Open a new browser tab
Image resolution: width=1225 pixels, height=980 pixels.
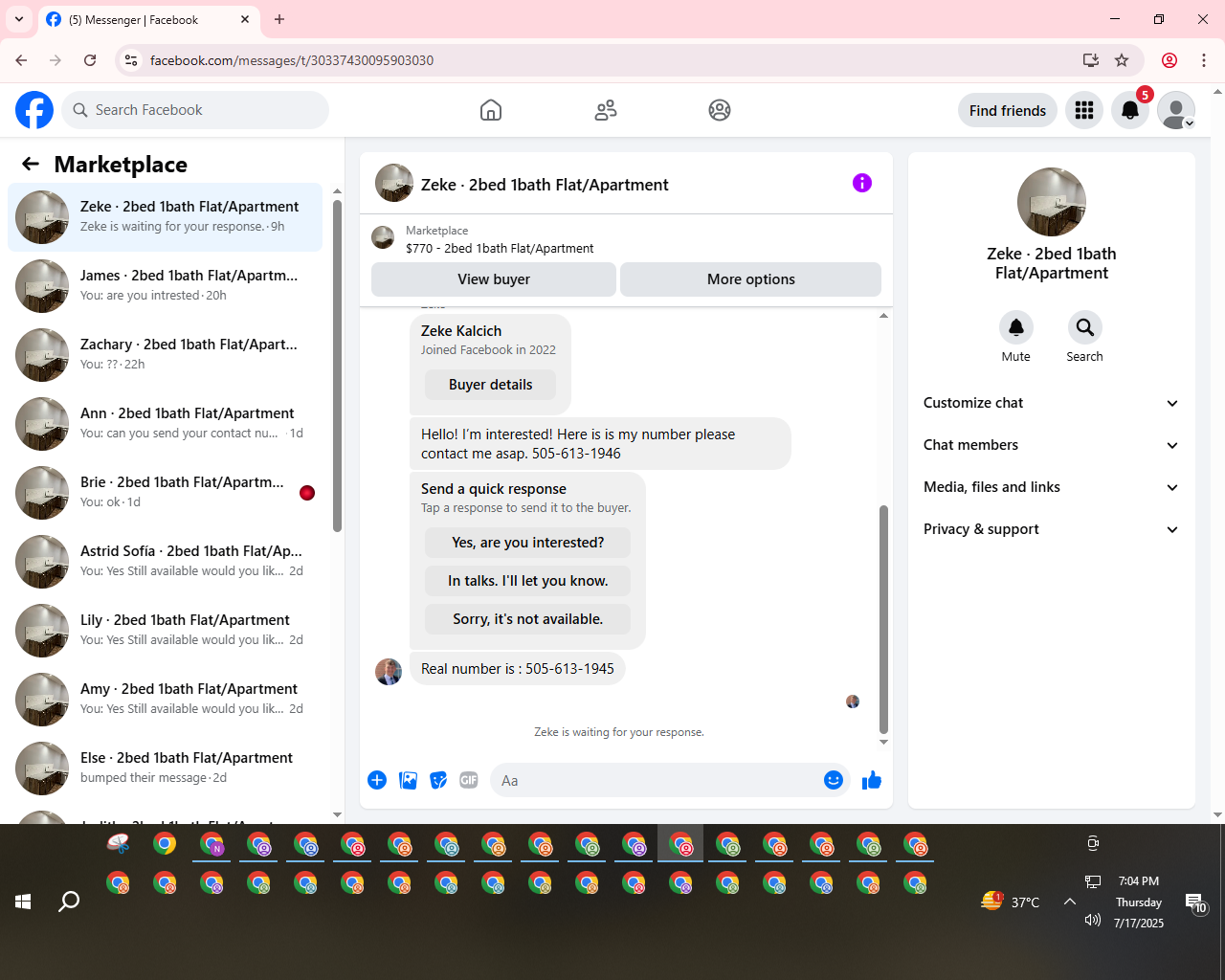(279, 19)
